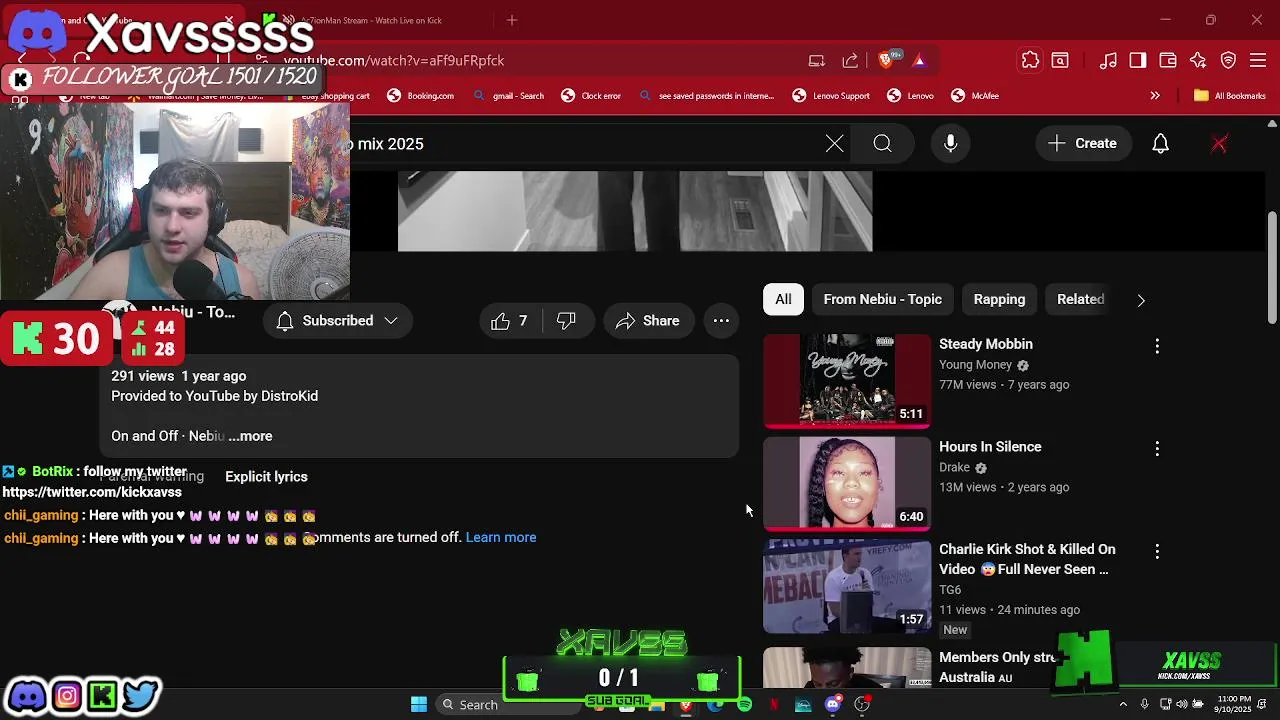Select the All filter chip
Image resolution: width=1280 pixels, height=720 pixels.
(x=783, y=299)
